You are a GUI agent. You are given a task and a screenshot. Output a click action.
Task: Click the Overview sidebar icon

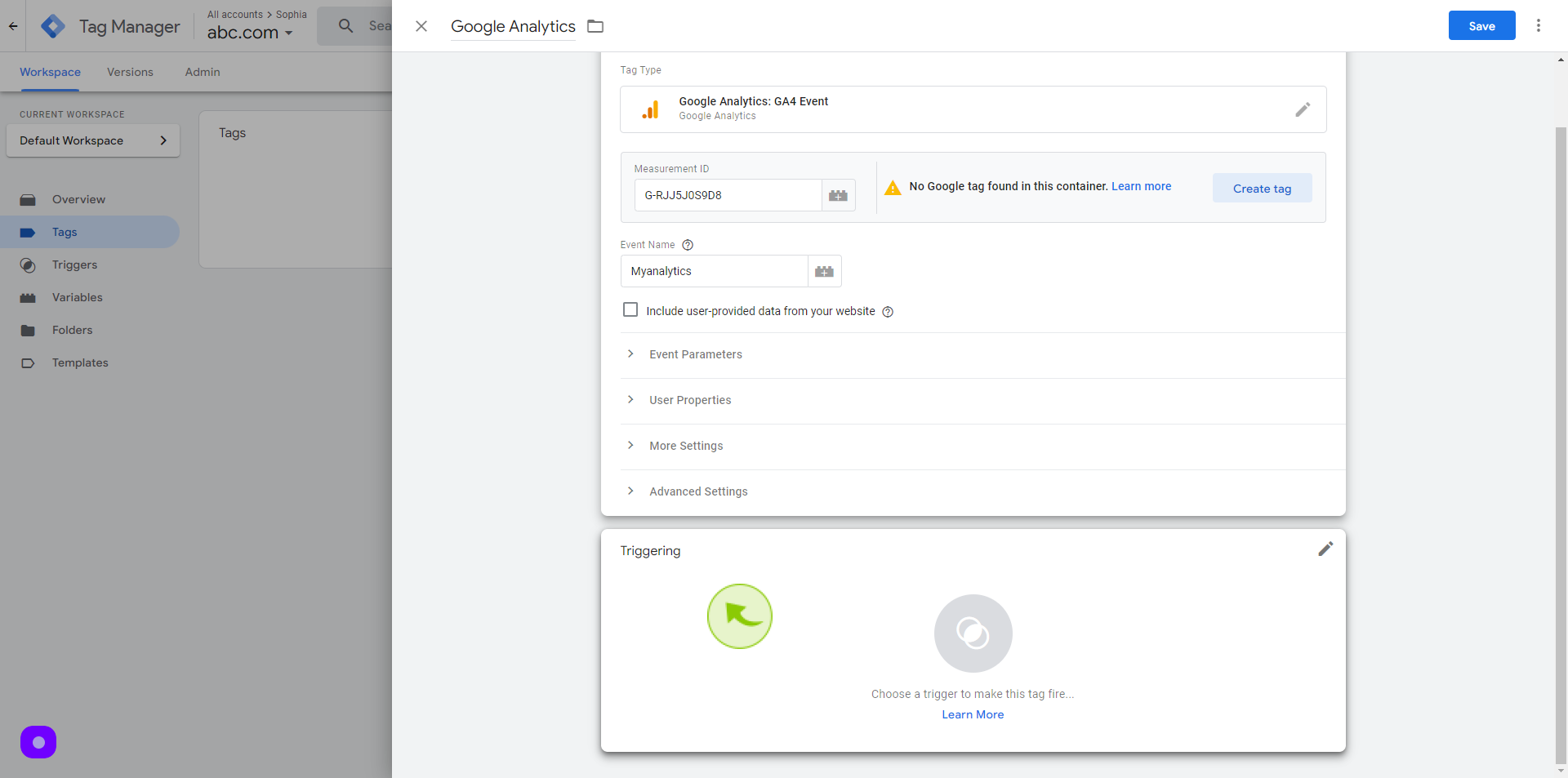click(x=28, y=199)
